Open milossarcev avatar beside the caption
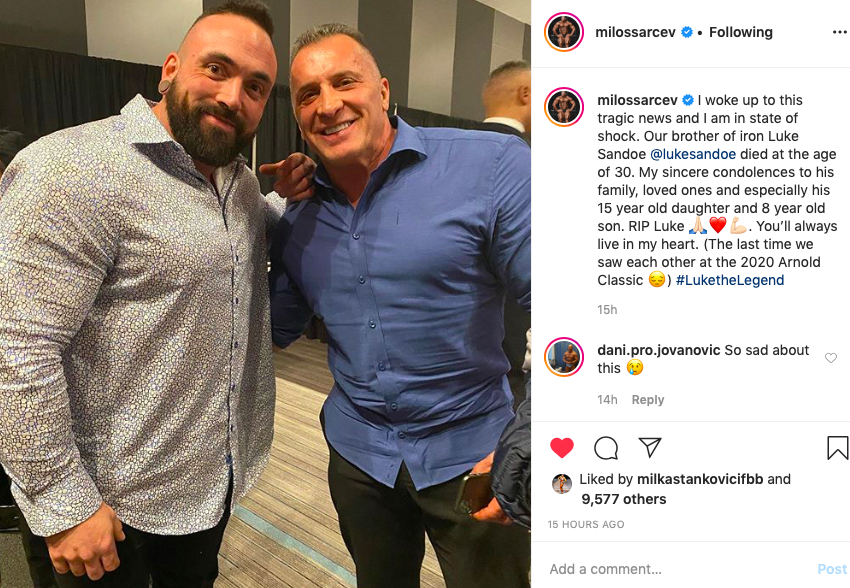The width and height of the screenshot is (850, 588). coord(564,106)
